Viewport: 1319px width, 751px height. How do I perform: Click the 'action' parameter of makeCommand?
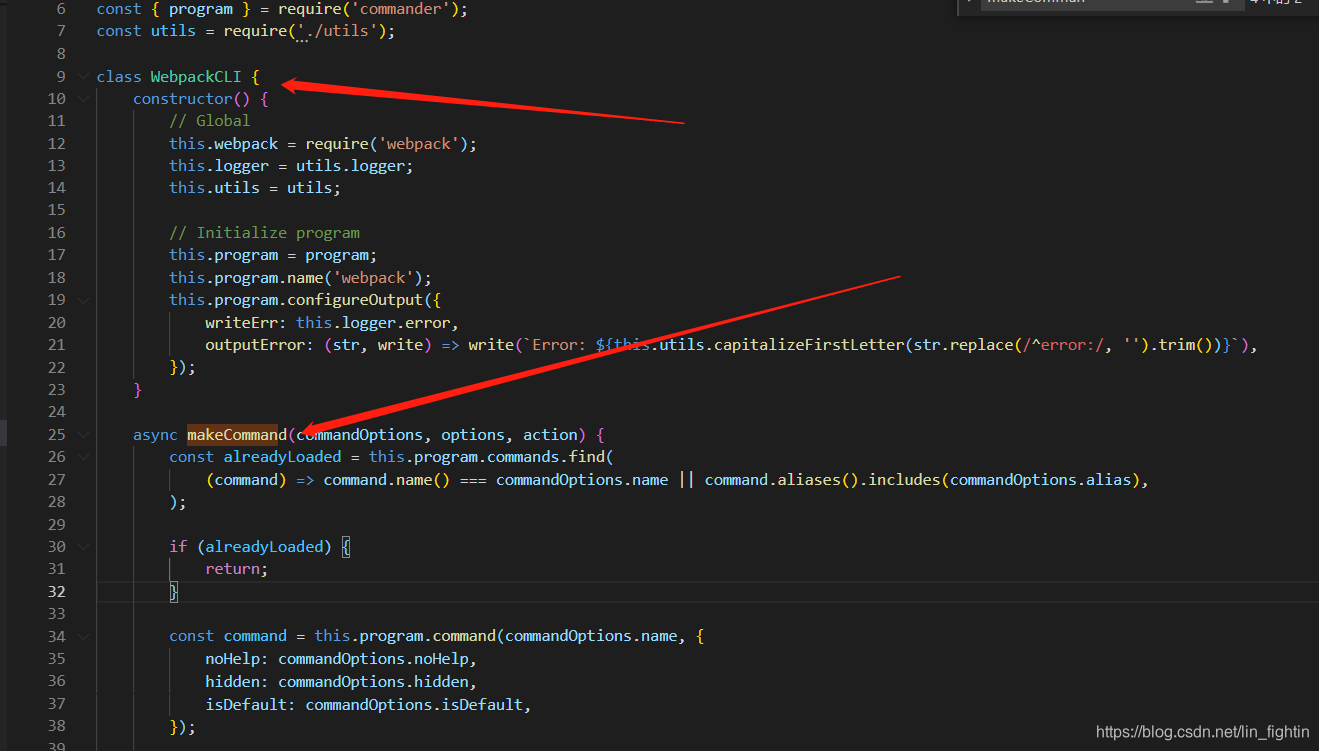550,434
